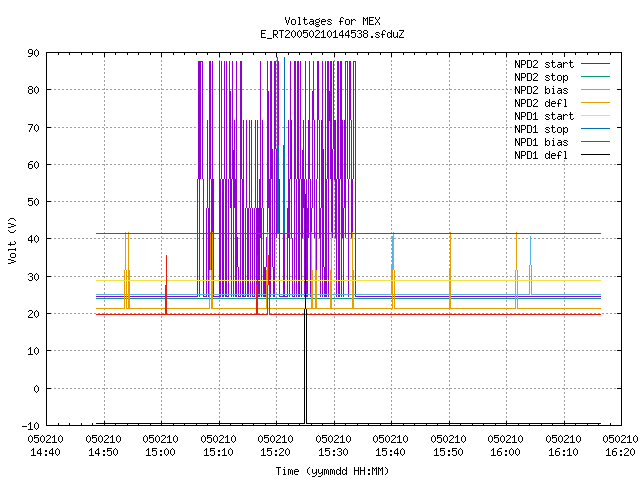This screenshot has height=480, width=640.
Task: Click the 0 y-axis tick label
Action: (37, 389)
